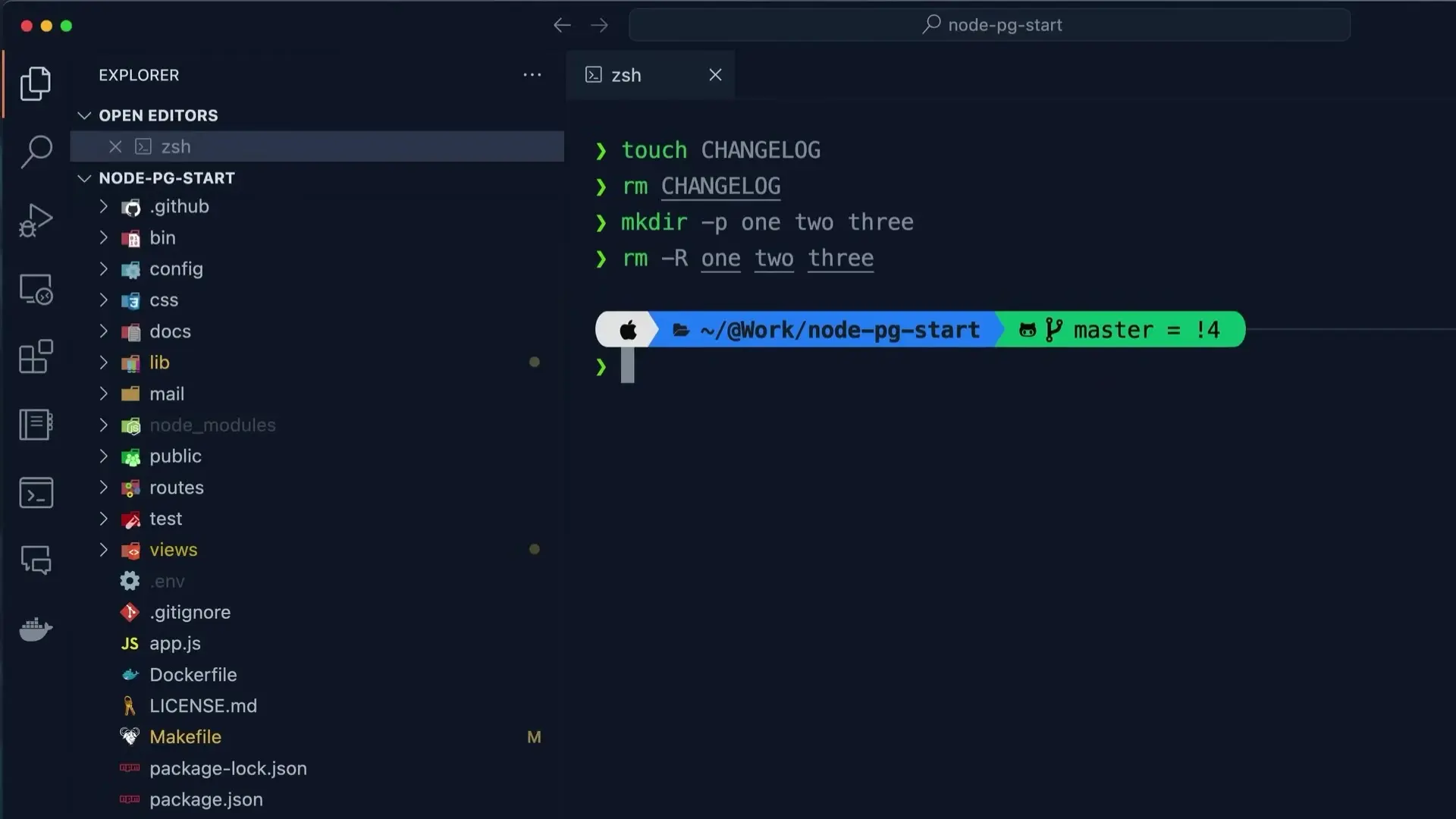Expand the docs folder

[x=104, y=331]
